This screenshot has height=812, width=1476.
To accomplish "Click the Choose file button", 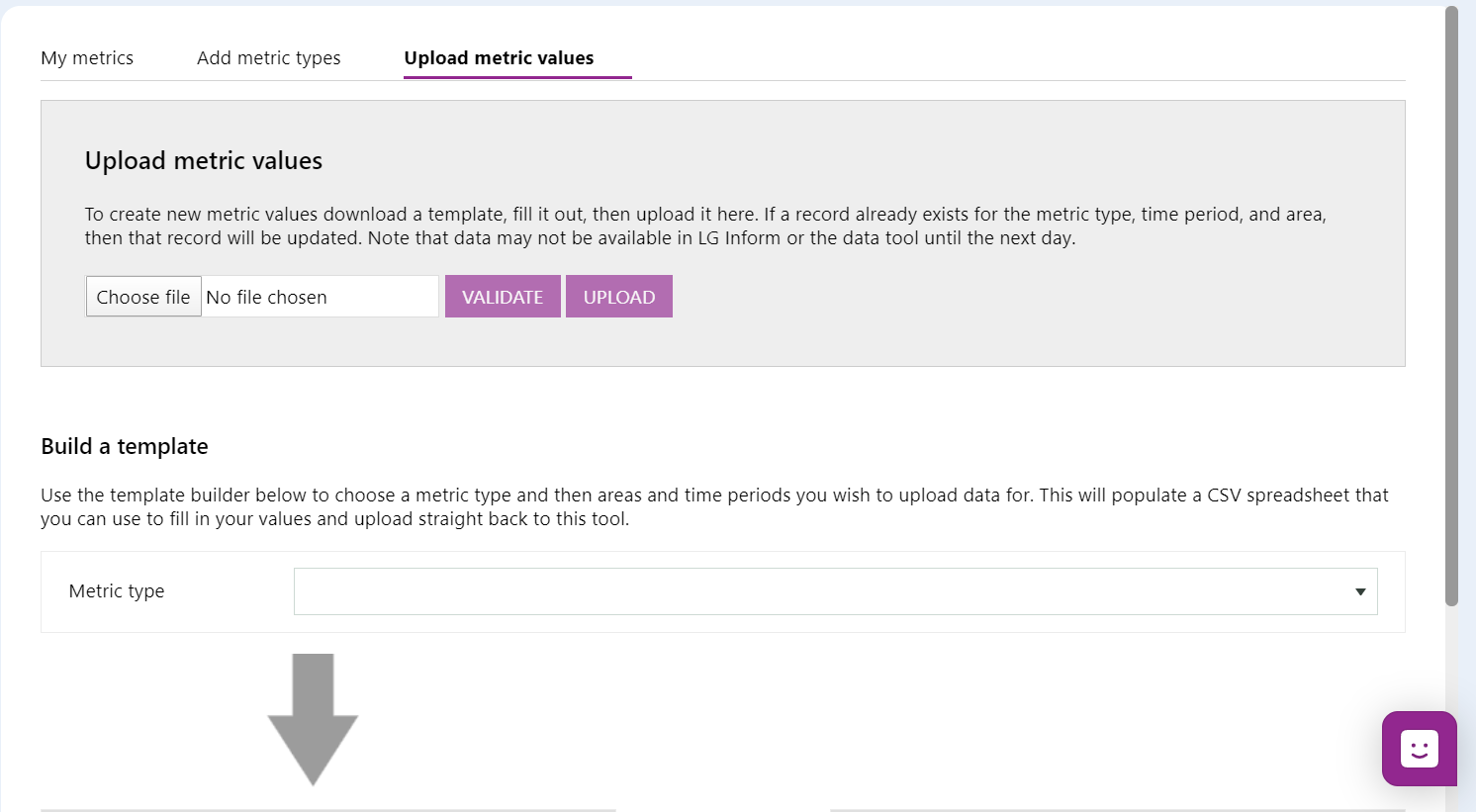I will [x=143, y=297].
